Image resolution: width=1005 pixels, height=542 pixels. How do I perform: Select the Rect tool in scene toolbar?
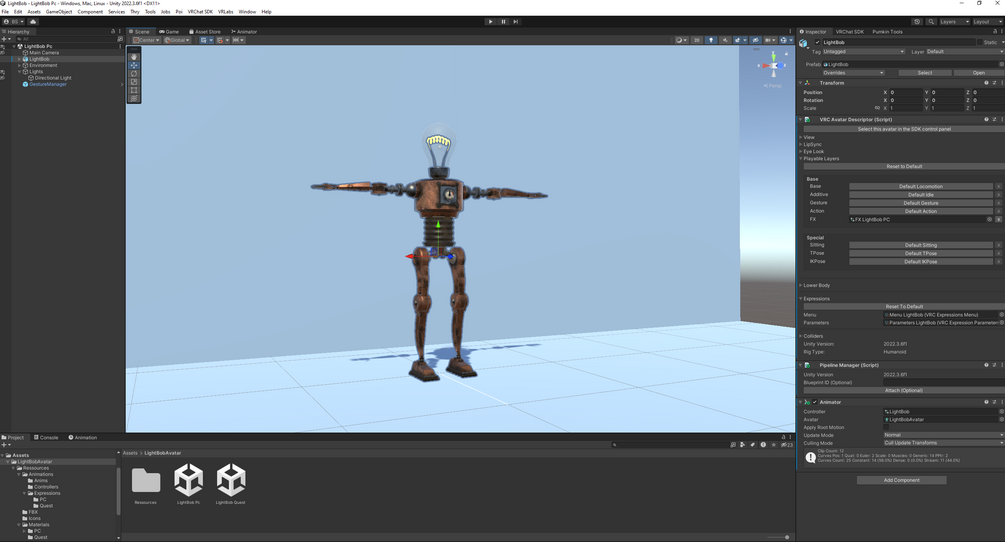[134, 90]
